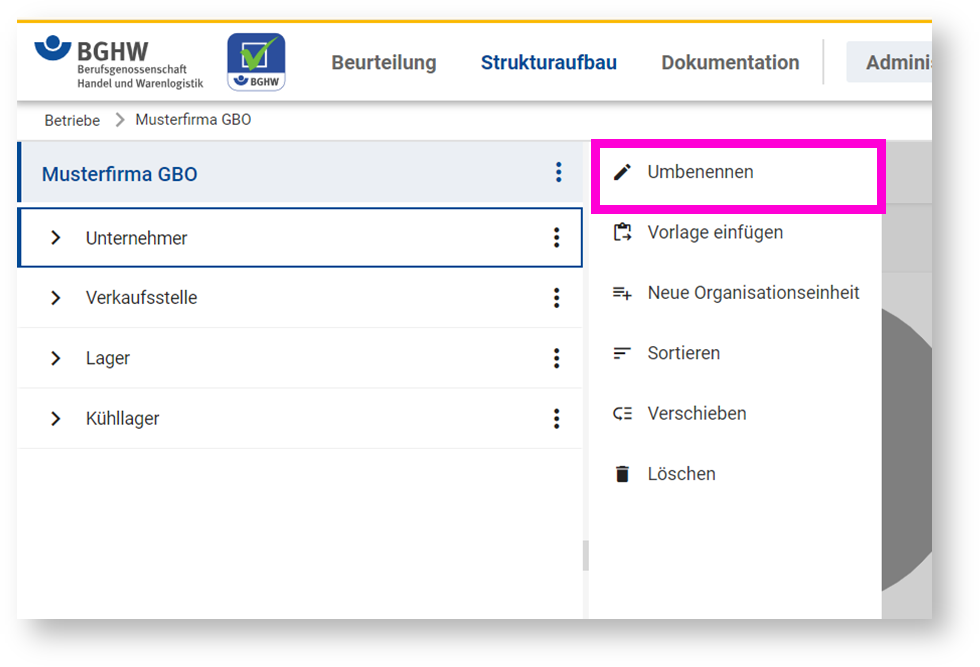Expand the Lager tree node
Image resolution: width=980 pixels, height=667 pixels.
(x=56, y=358)
